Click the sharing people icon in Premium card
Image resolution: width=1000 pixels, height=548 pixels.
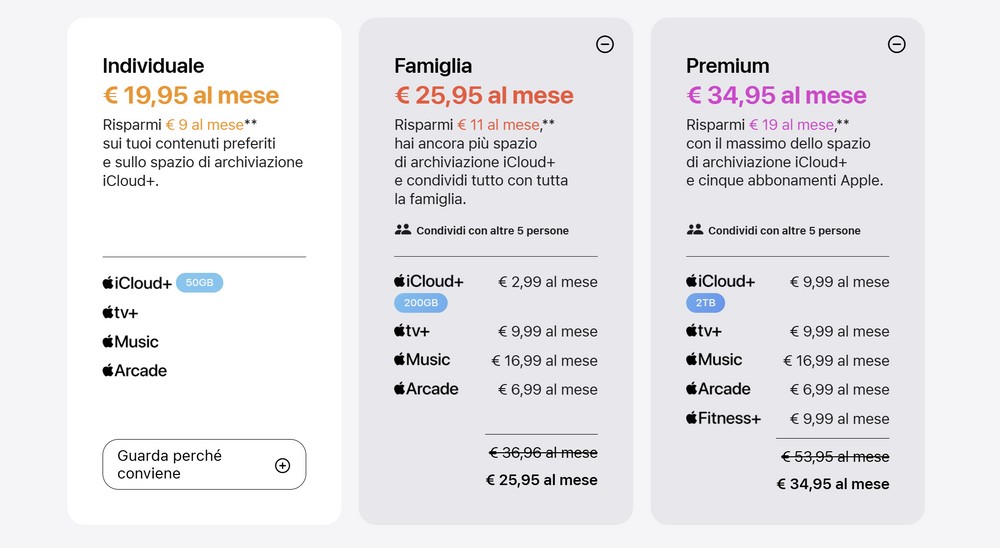[695, 230]
